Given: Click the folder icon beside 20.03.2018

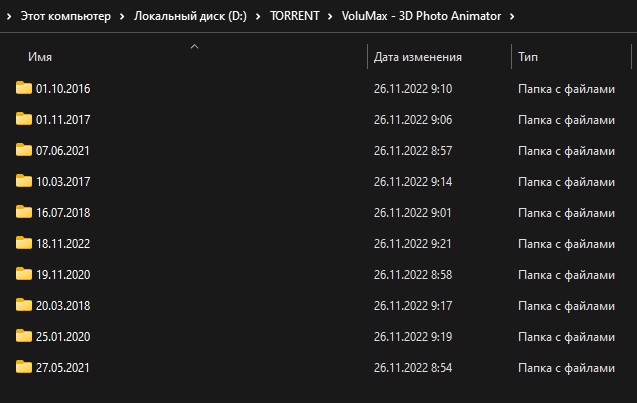Looking at the screenshot, I should click(x=24, y=305).
